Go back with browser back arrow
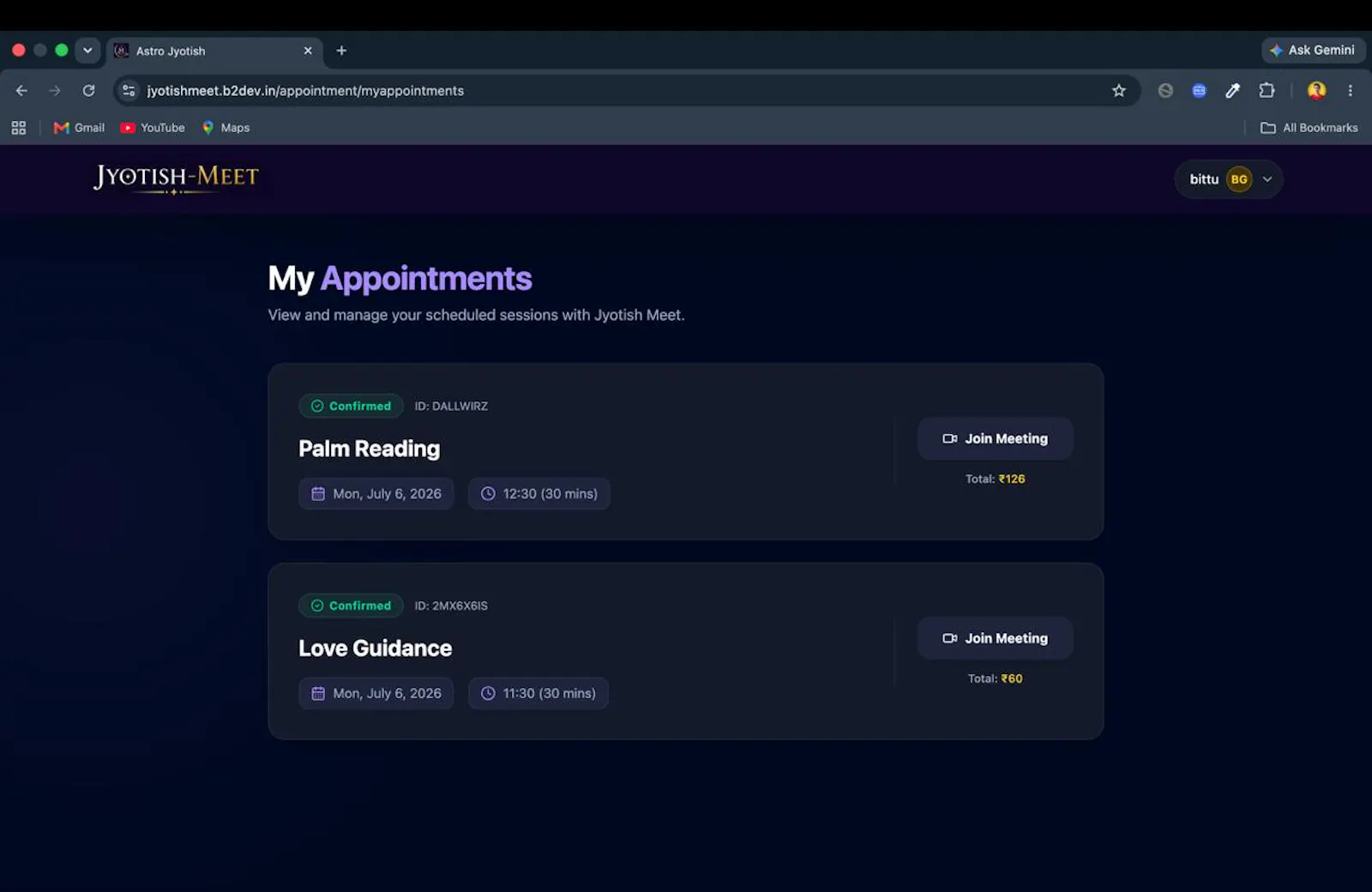 (21, 91)
